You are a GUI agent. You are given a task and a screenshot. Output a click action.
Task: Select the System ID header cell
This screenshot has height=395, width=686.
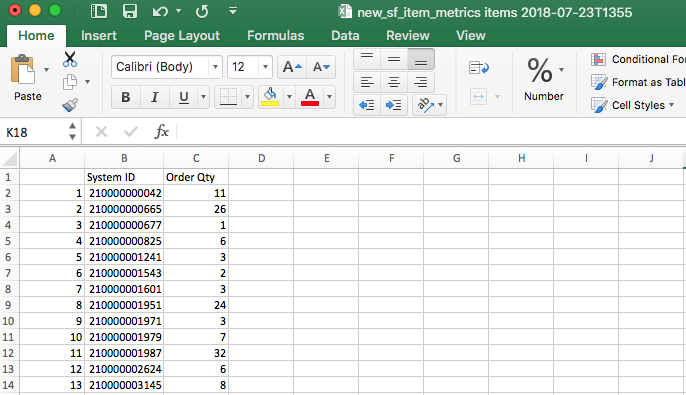tap(124, 177)
